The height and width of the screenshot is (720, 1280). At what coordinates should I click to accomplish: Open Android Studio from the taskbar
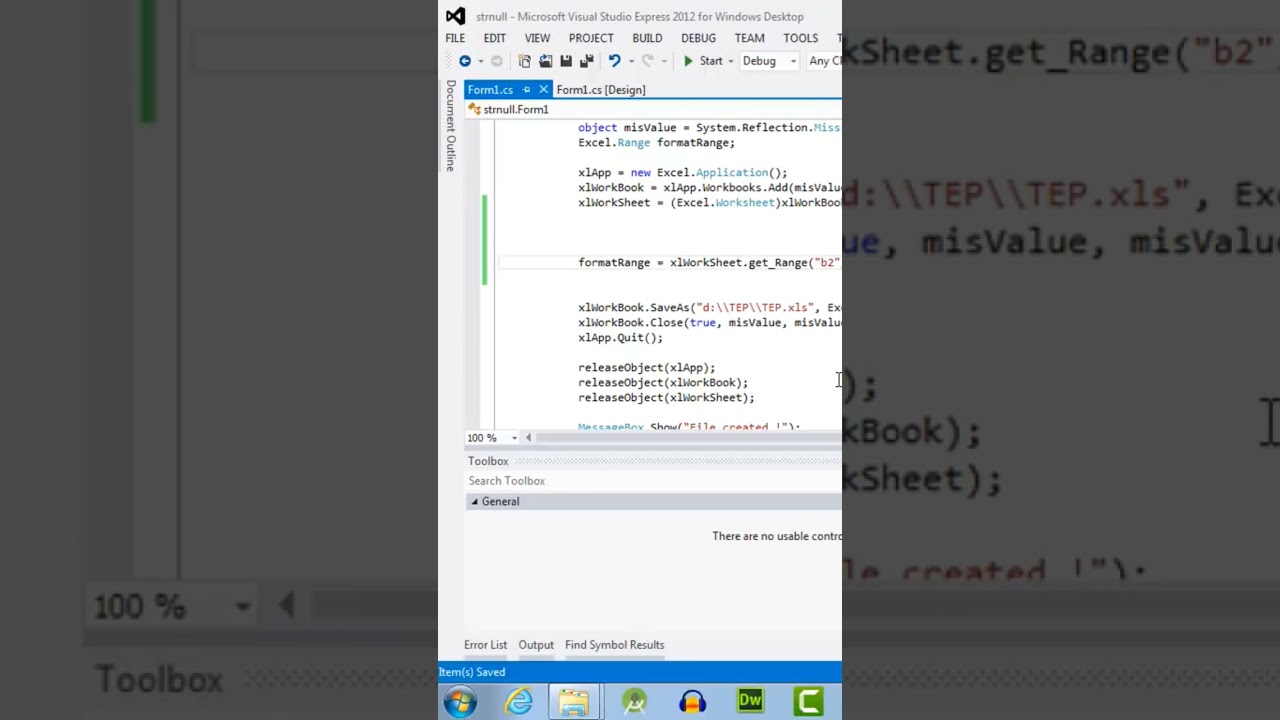634,702
